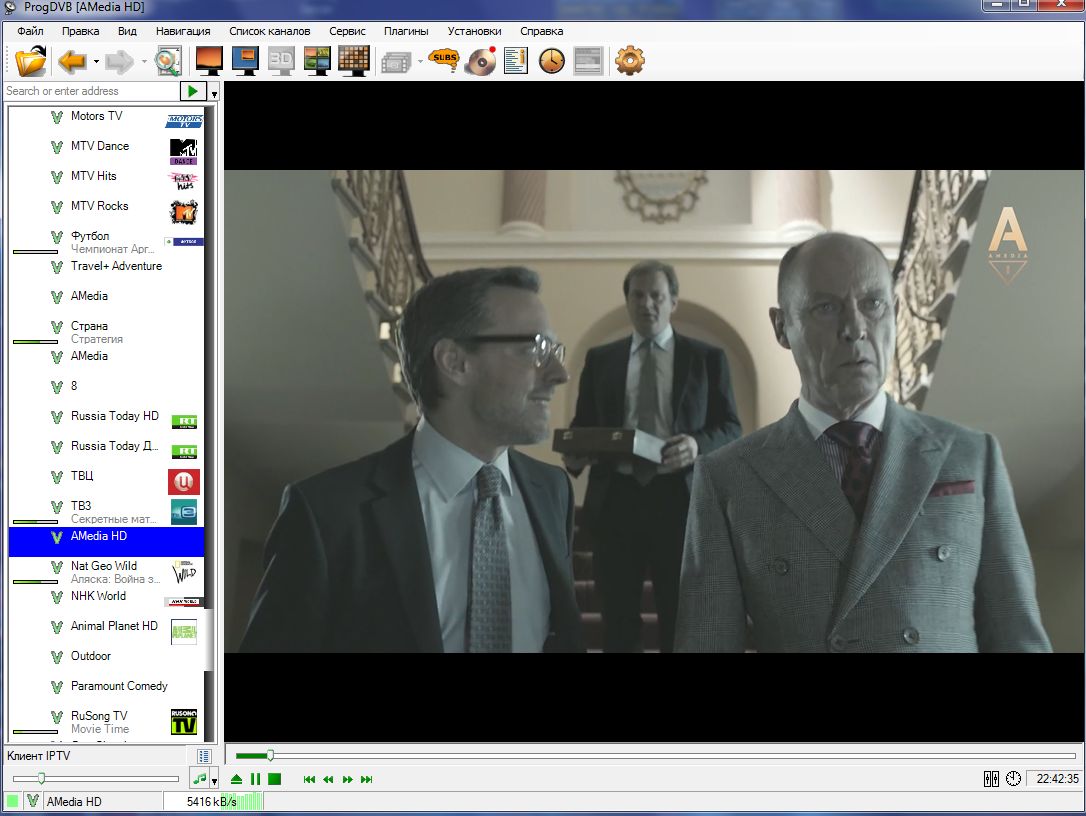This screenshot has width=1086, height=816.
Task: Expand the back arrow history dropdown
Action: click(96, 62)
